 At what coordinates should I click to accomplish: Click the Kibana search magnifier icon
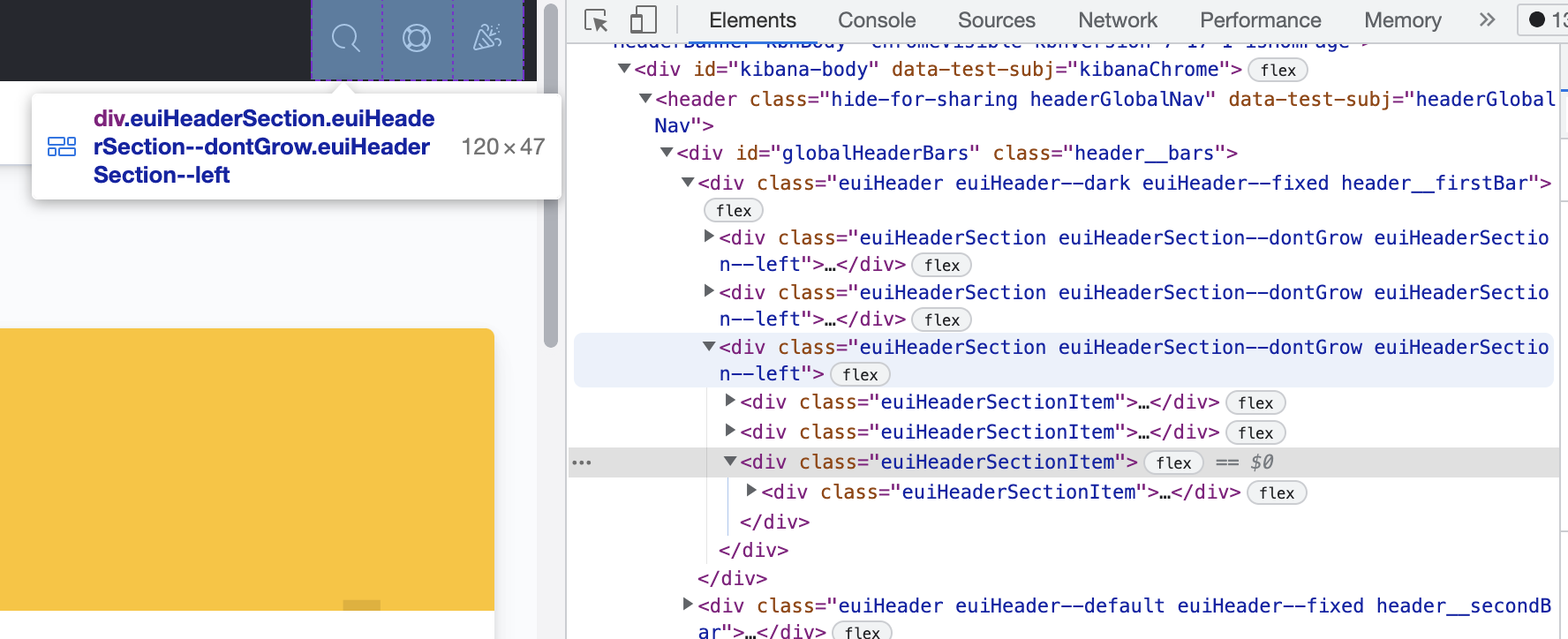pyautogui.click(x=346, y=38)
